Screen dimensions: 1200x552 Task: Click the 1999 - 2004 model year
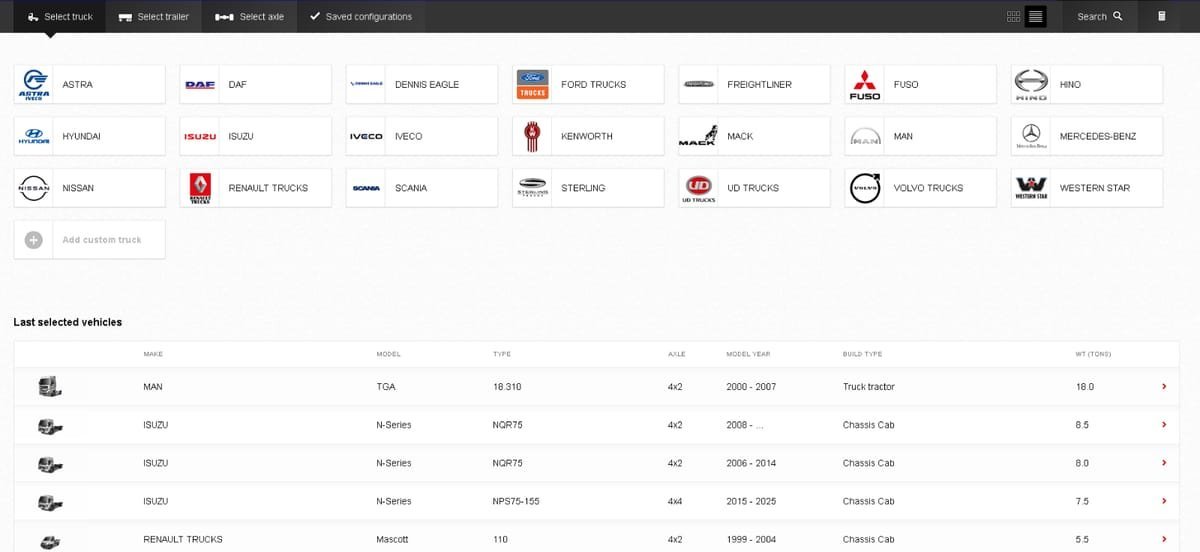(x=751, y=539)
